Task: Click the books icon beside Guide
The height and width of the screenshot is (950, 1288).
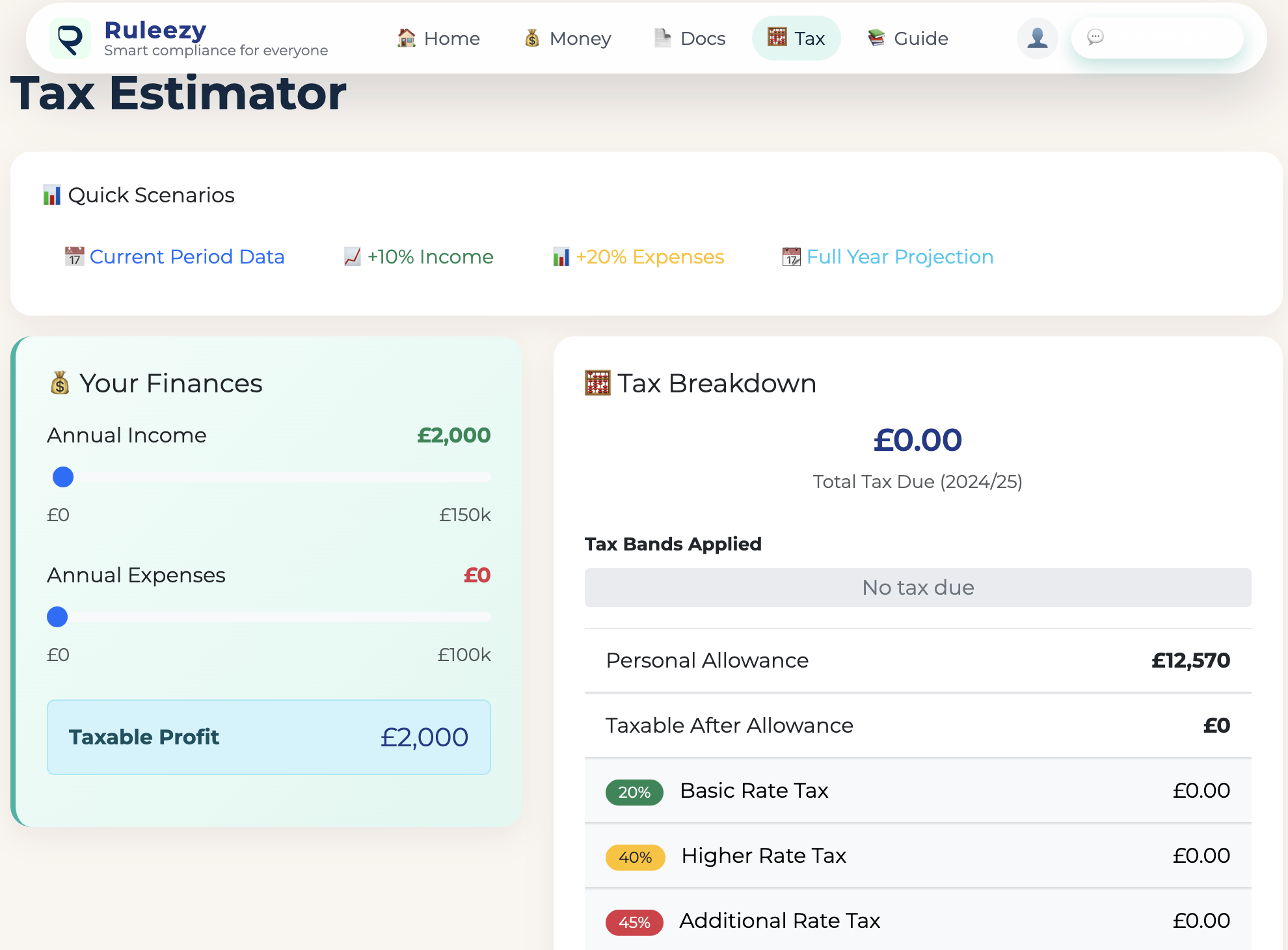Action: tap(876, 38)
